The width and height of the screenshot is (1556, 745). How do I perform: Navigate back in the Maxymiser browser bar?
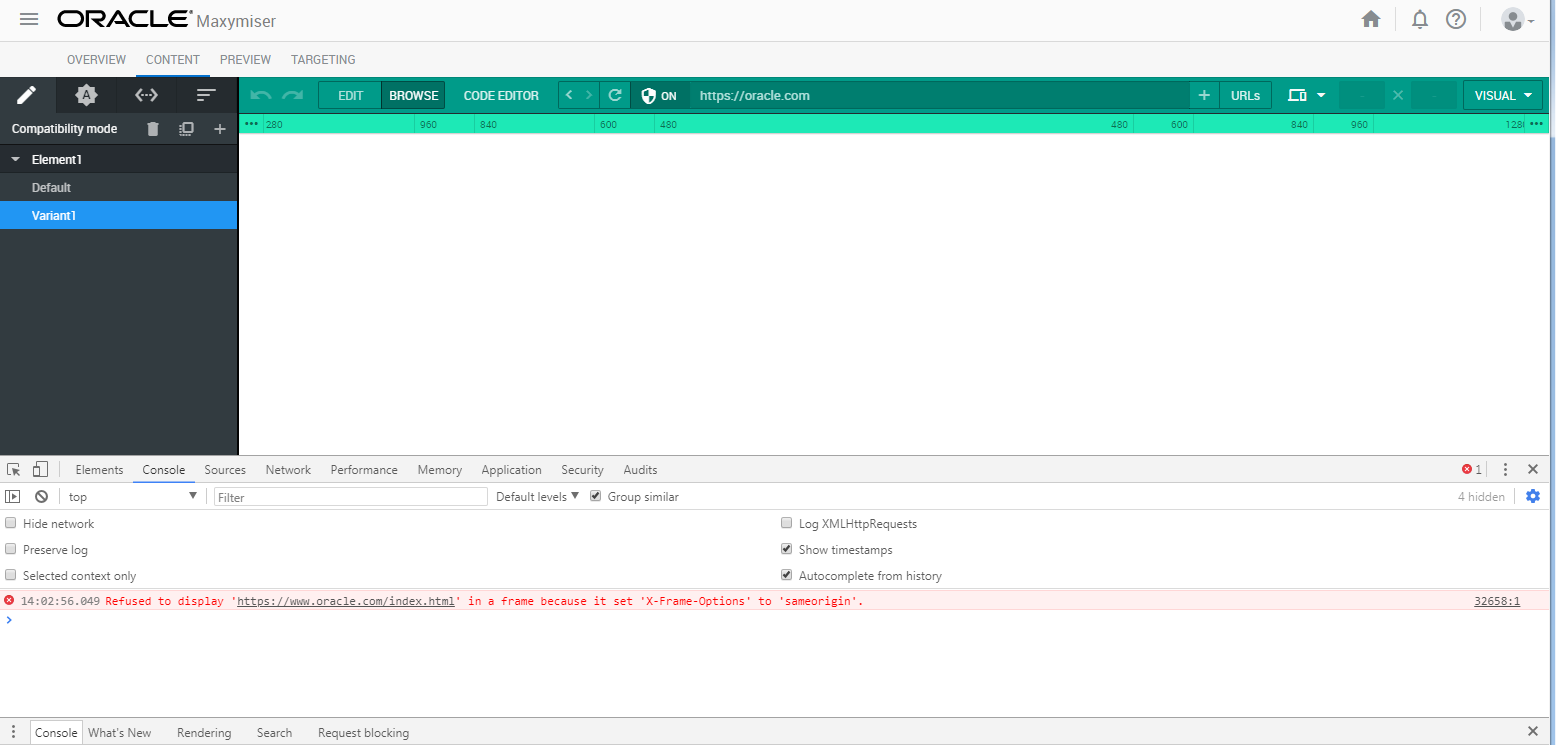pos(569,96)
